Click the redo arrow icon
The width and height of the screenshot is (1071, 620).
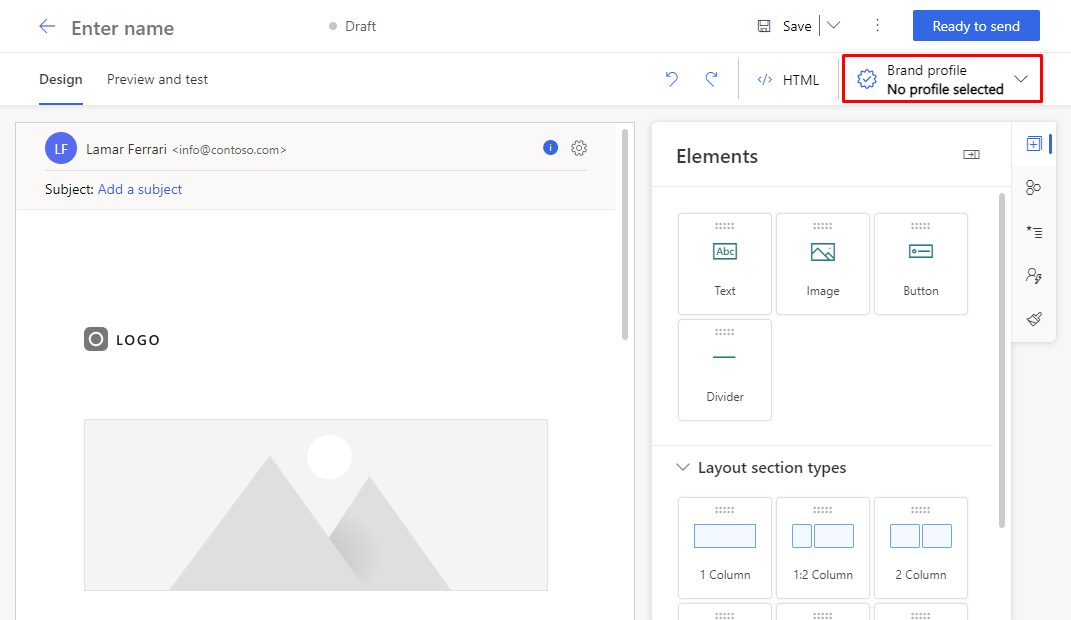[711, 79]
